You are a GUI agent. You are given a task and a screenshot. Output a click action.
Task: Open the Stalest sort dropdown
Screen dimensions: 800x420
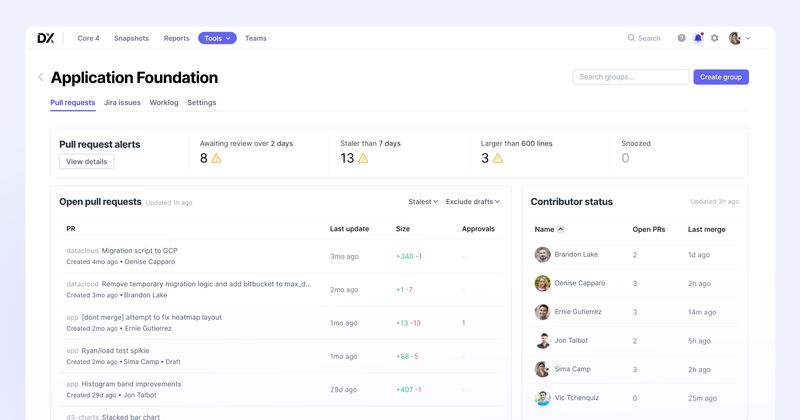coord(423,201)
